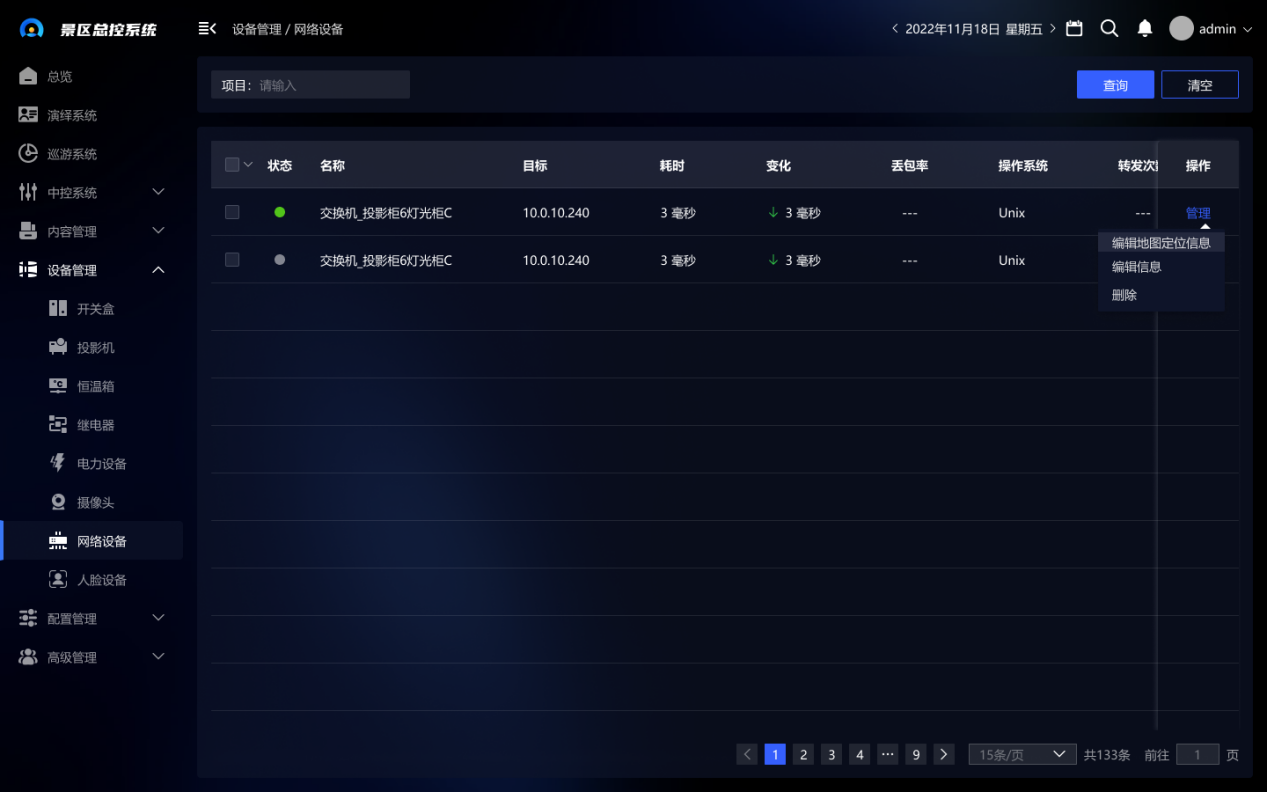The height and width of the screenshot is (792, 1267).
Task: Click the sidebar collapse menu icon
Action: pos(207,29)
